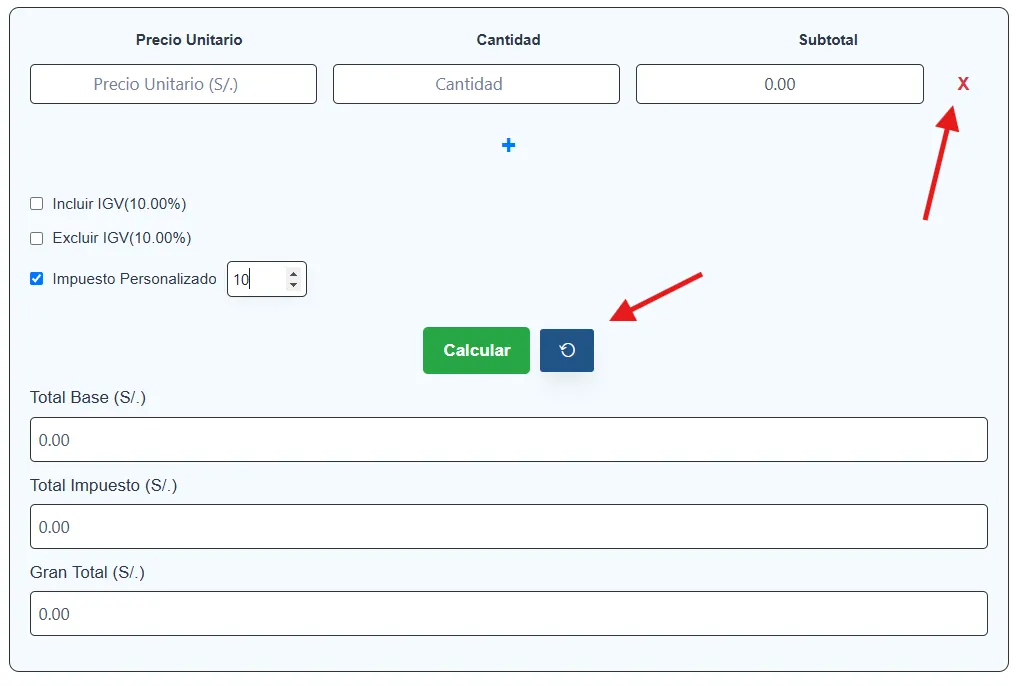The width and height of the screenshot is (1019, 686).
Task: Reset the form using the circular arrow button
Action: click(x=567, y=351)
